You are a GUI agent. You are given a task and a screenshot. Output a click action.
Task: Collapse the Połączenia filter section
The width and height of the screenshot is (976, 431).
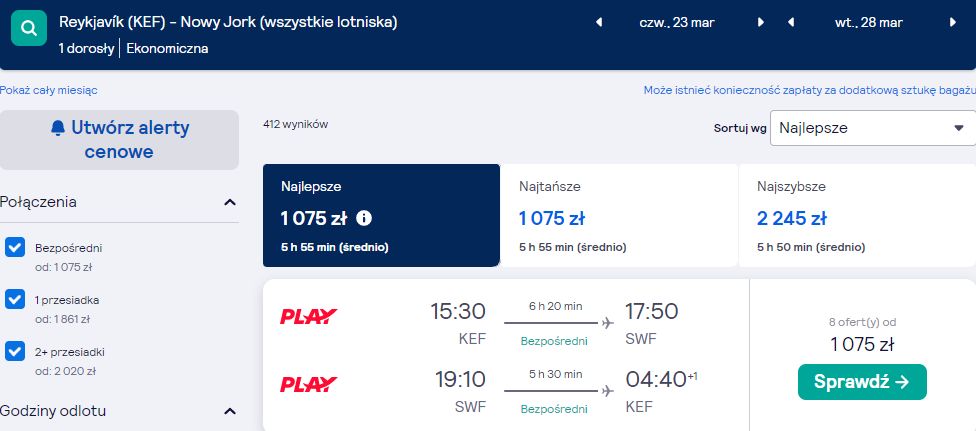coord(230,202)
